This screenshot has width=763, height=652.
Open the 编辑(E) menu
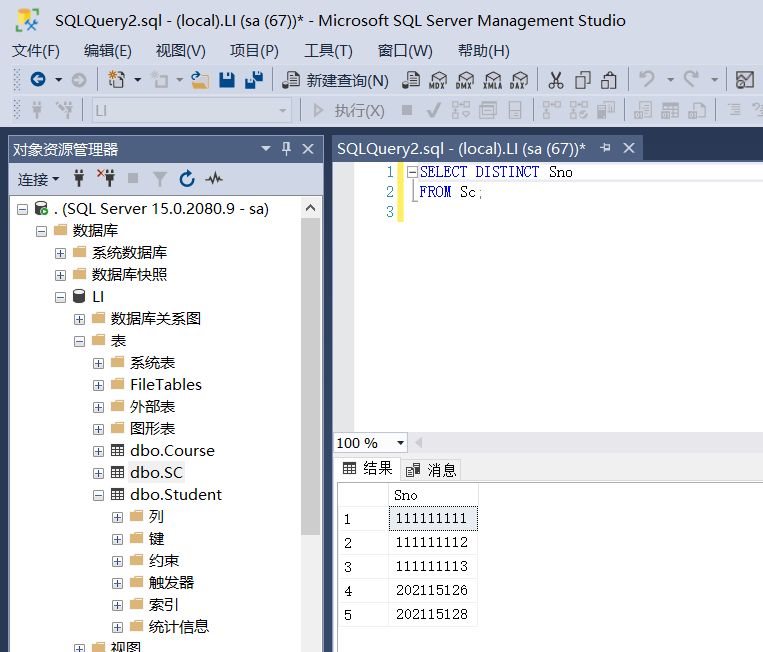[x=108, y=51]
